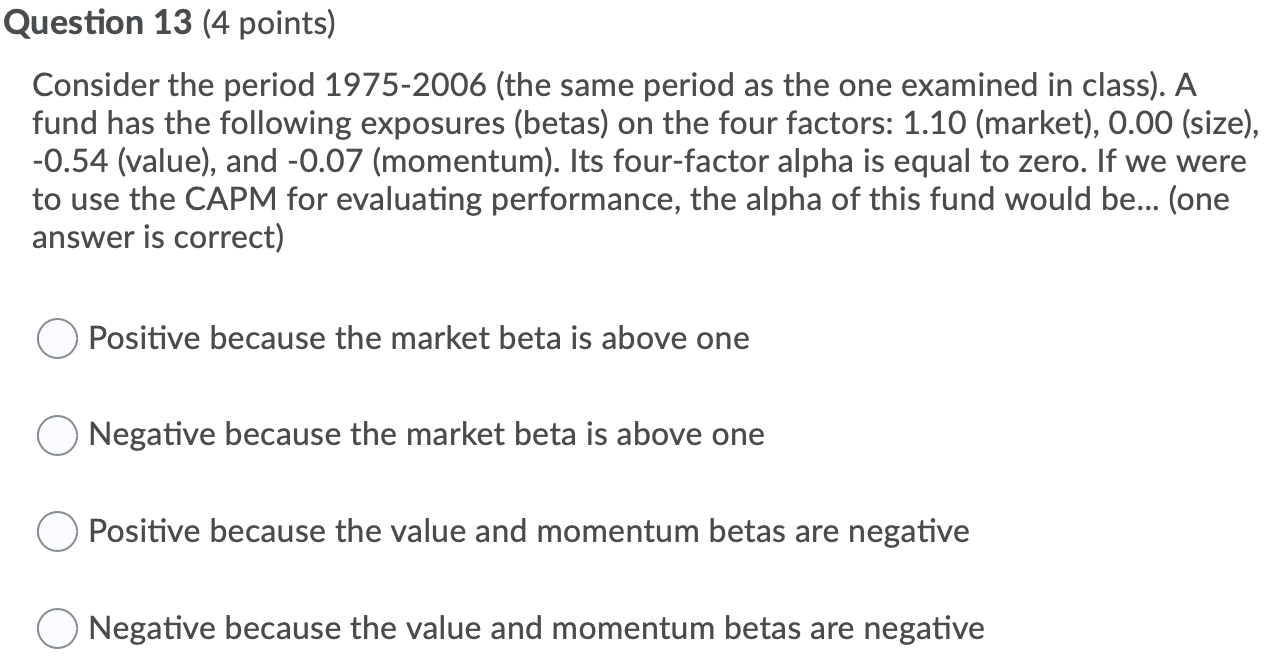This screenshot has height=662, width=1272.
Task: Click the radio circle beside the second answer
Action: pyautogui.click(x=57, y=435)
